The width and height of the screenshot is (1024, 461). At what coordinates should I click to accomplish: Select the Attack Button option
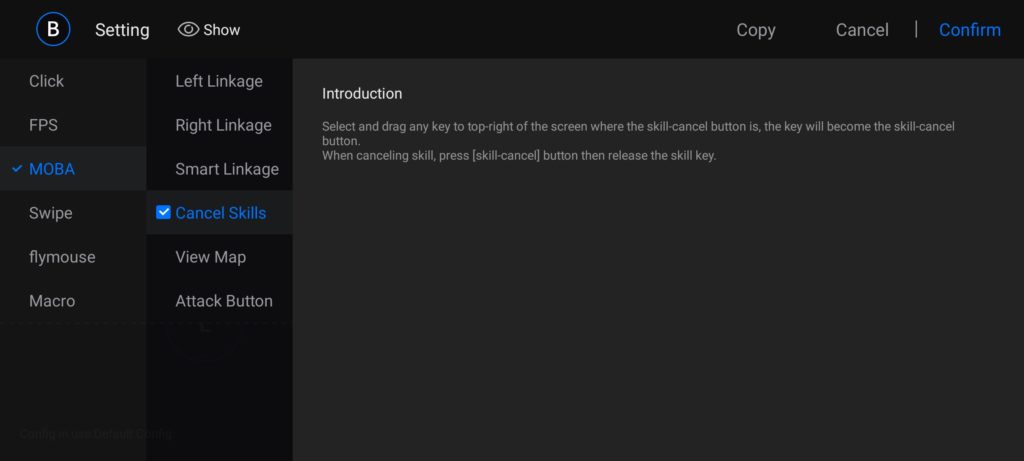click(x=224, y=301)
